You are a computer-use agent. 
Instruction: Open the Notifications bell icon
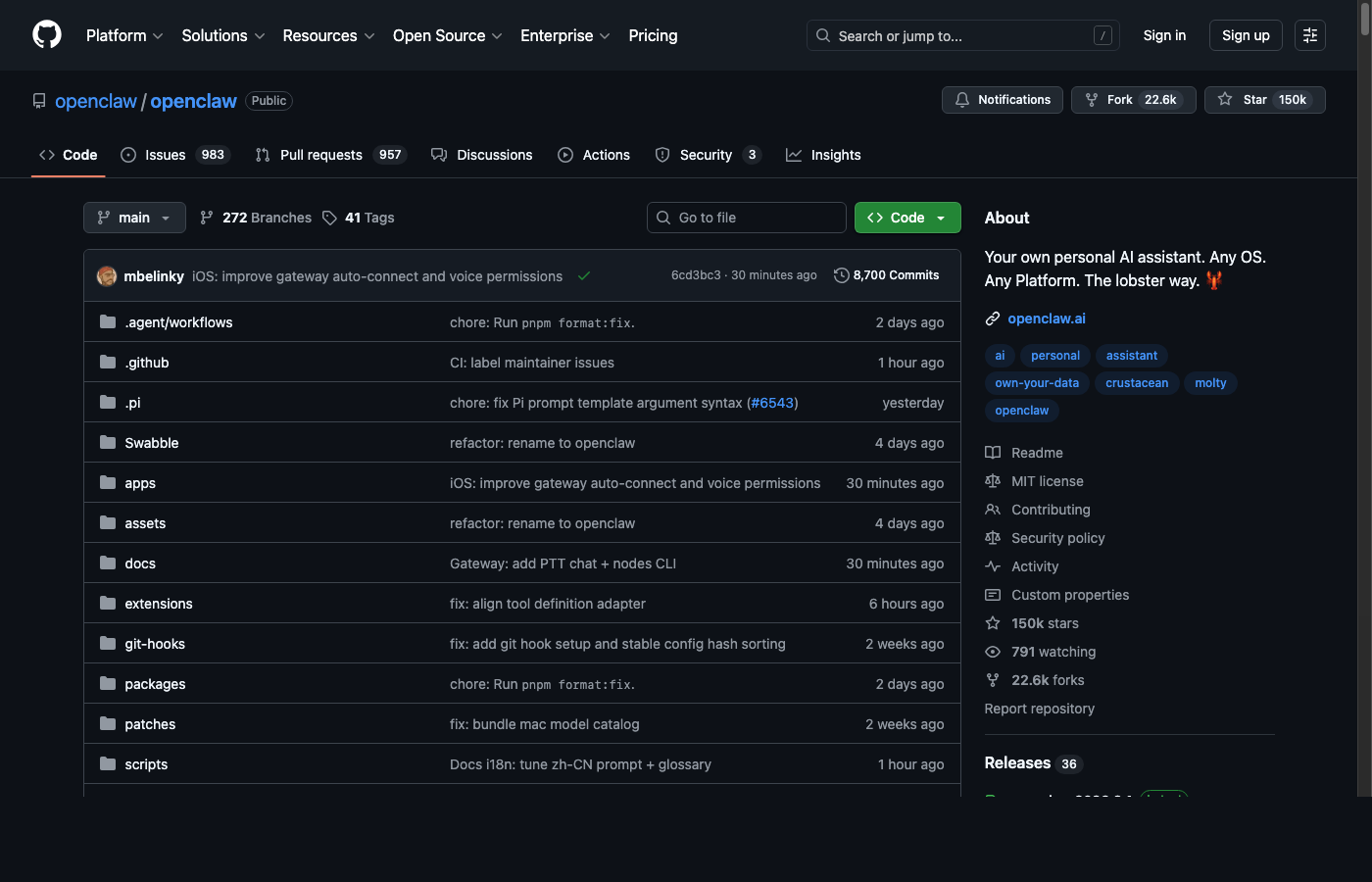point(961,99)
